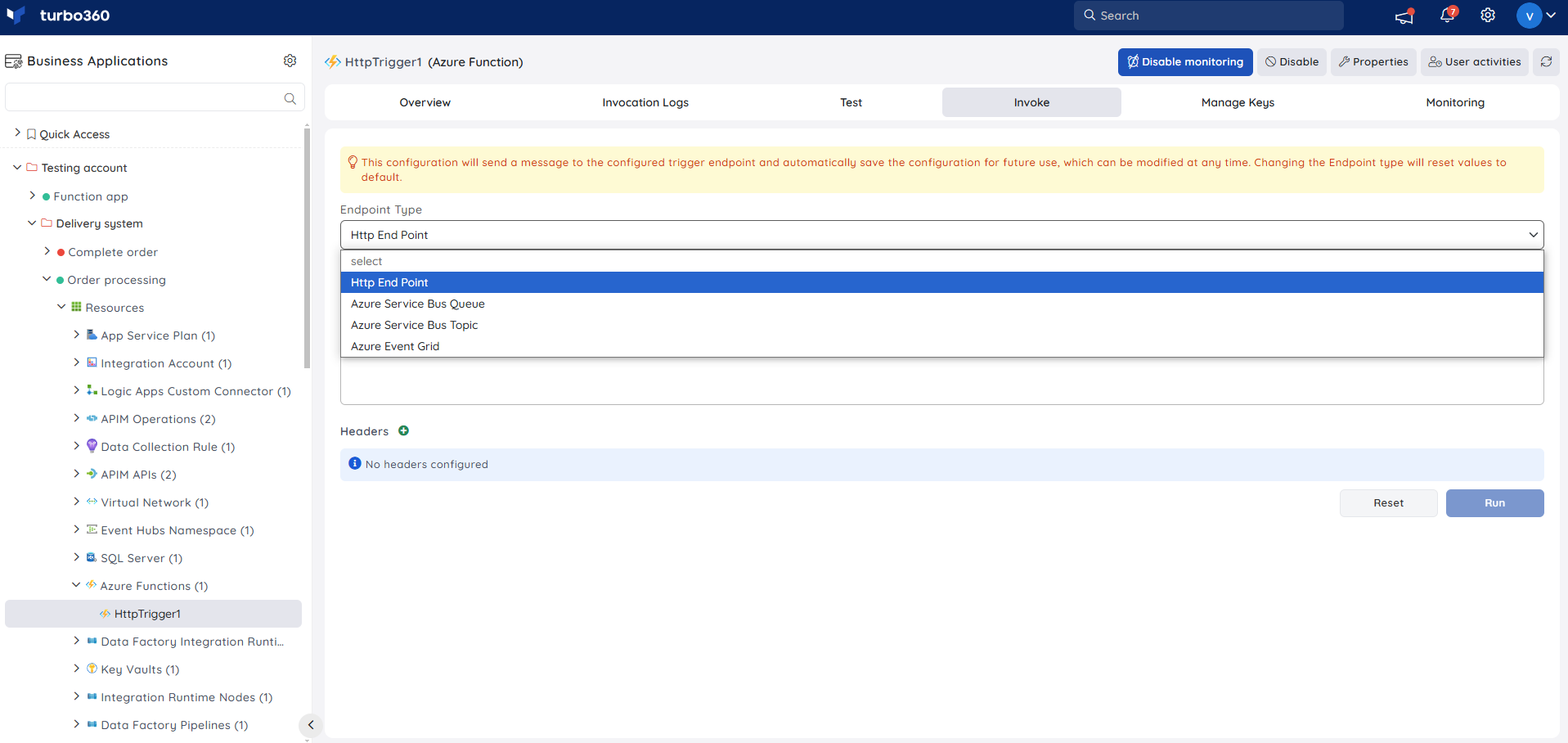Select the Invoke tab
Viewport: 1568px width, 743px height.
click(x=1031, y=102)
